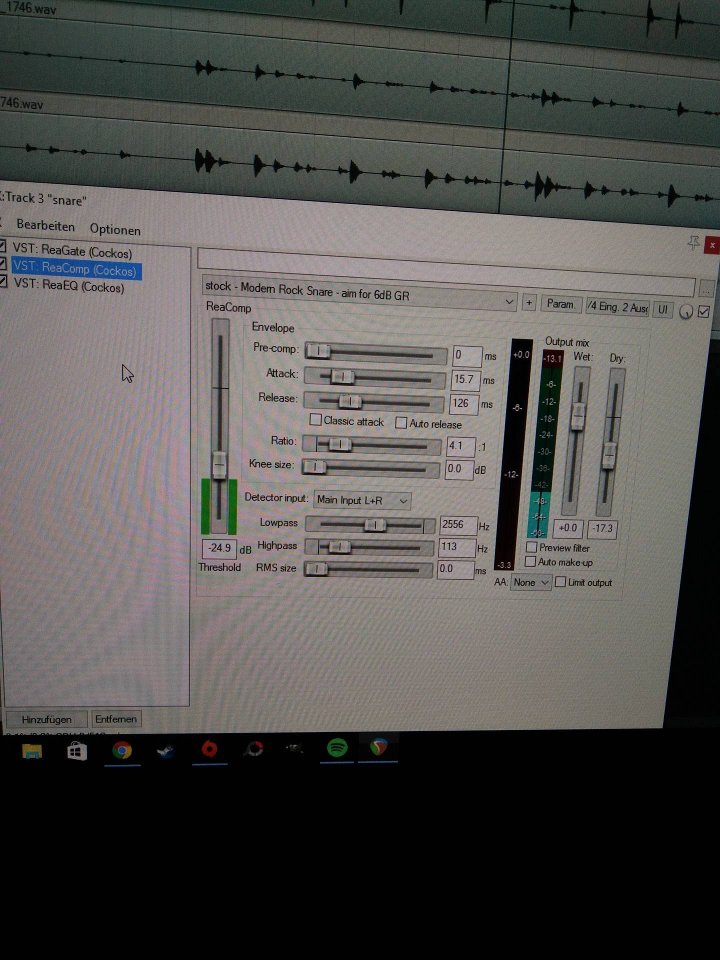
Task: Click the Dry vertical fader
Action: (x=610, y=442)
